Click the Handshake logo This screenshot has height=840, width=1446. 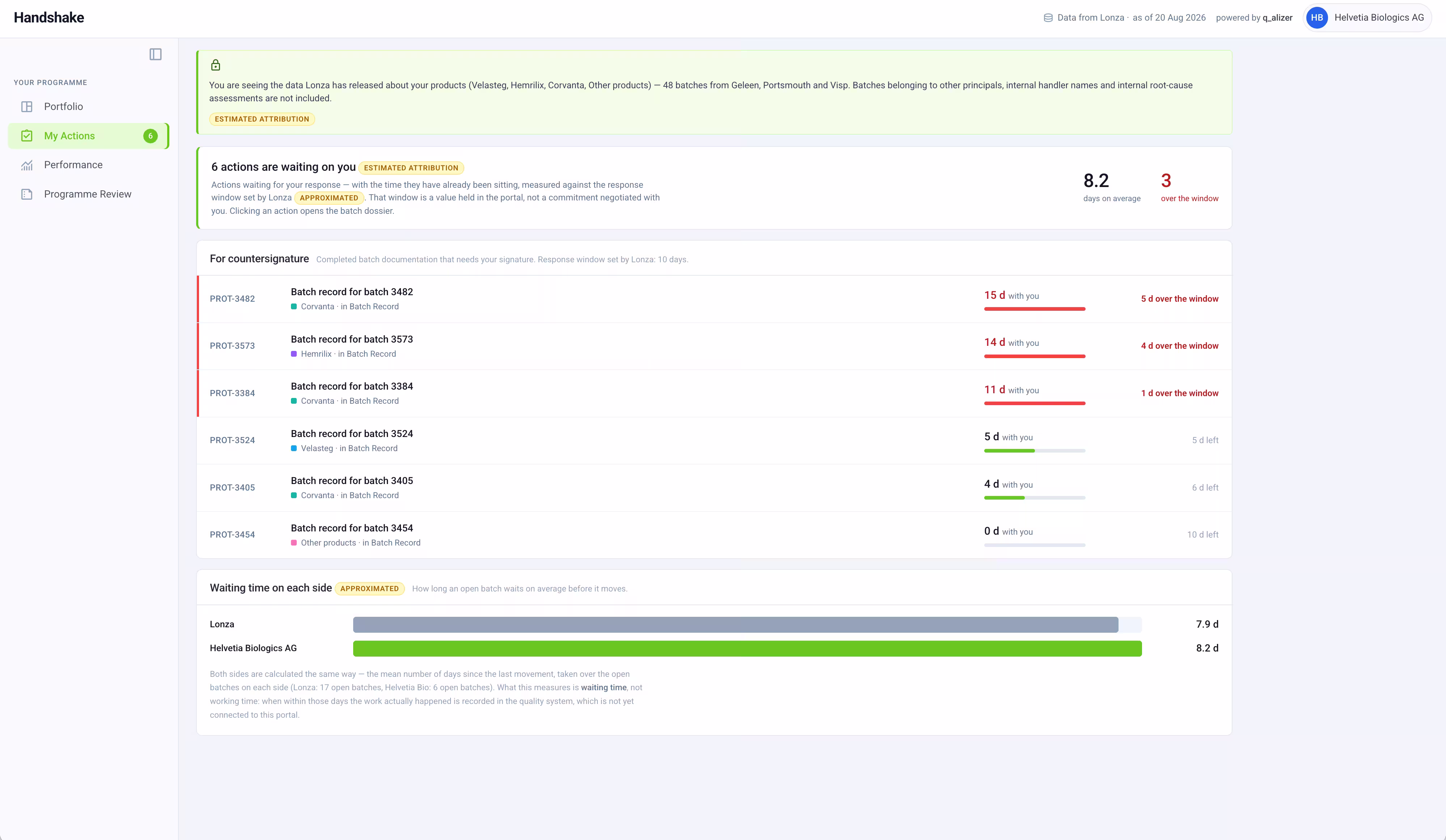click(x=49, y=18)
